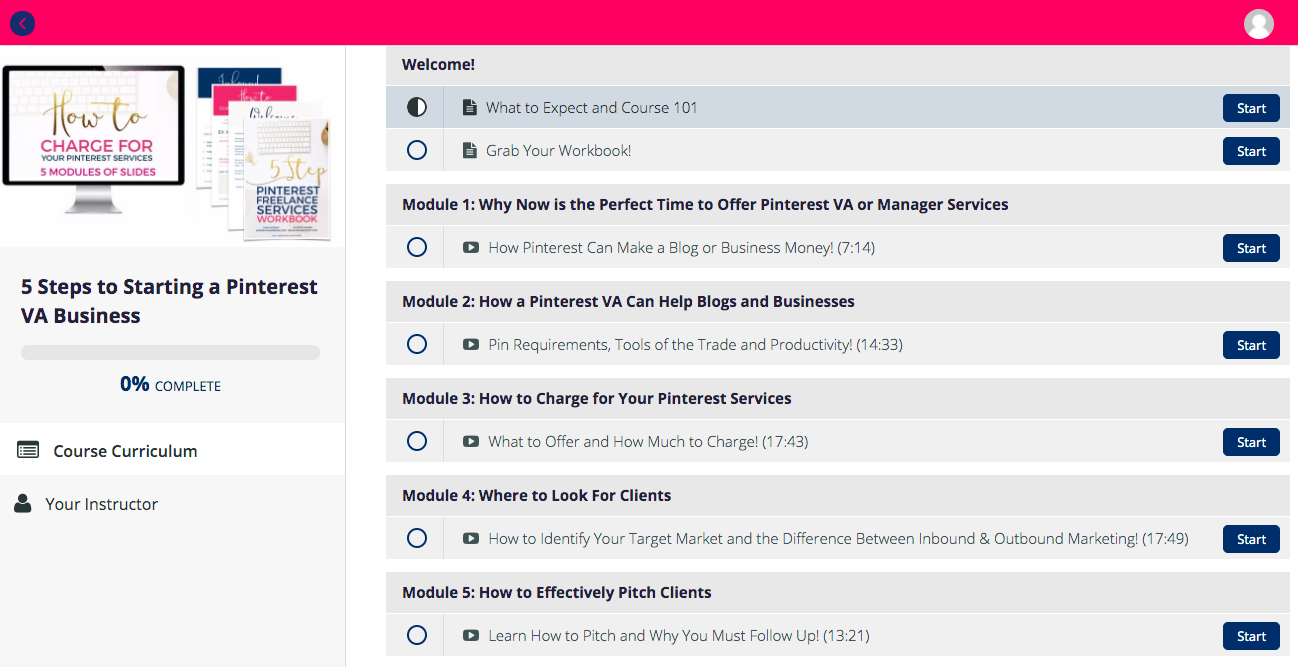Open What to Expect and Course 101 link

coord(592,107)
